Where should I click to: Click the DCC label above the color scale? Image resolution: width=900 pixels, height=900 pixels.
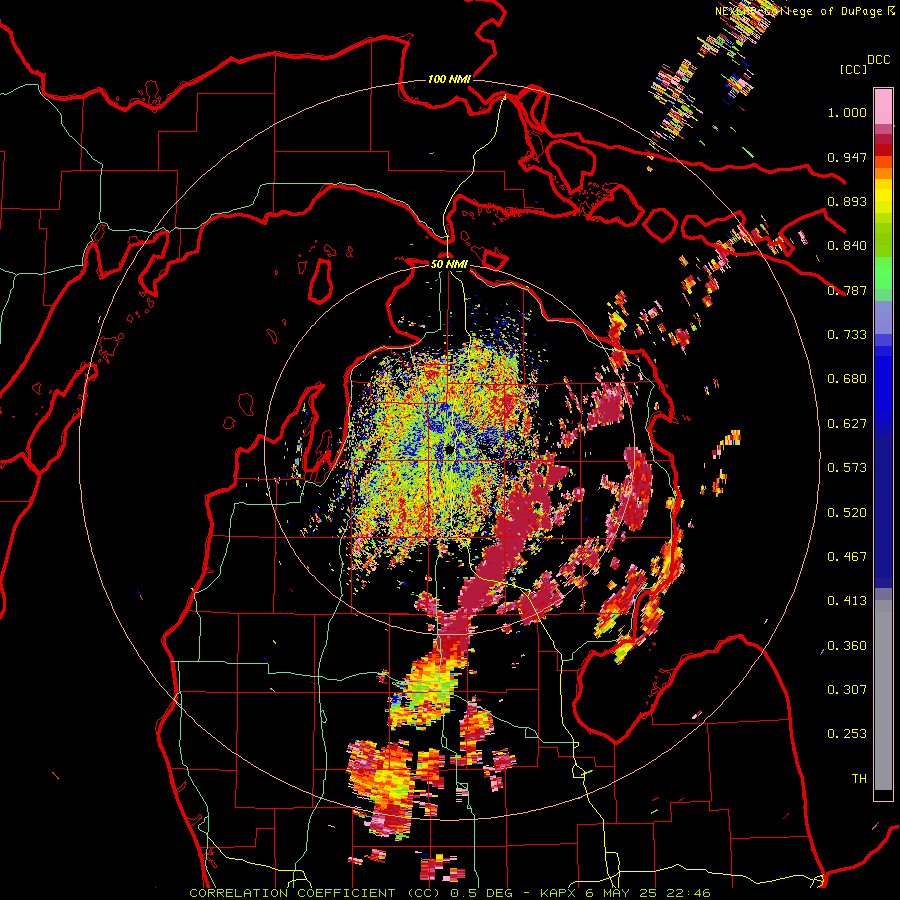[878, 60]
